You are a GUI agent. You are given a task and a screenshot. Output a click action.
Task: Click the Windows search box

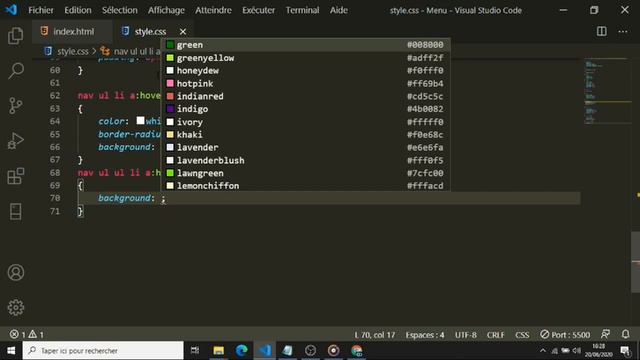(x=103, y=351)
